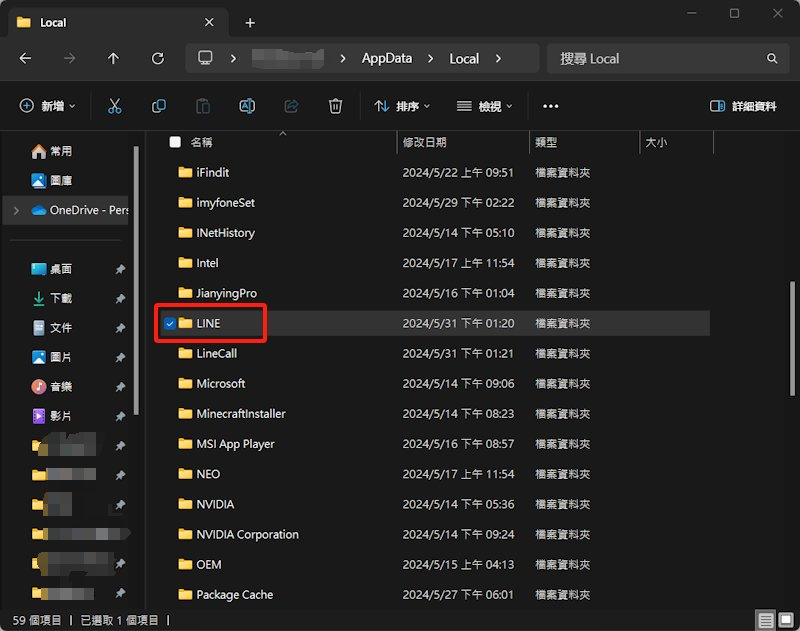Viewport: 800px width, 631px height.
Task: Select the imyfoneSet folder
Action: 226,203
